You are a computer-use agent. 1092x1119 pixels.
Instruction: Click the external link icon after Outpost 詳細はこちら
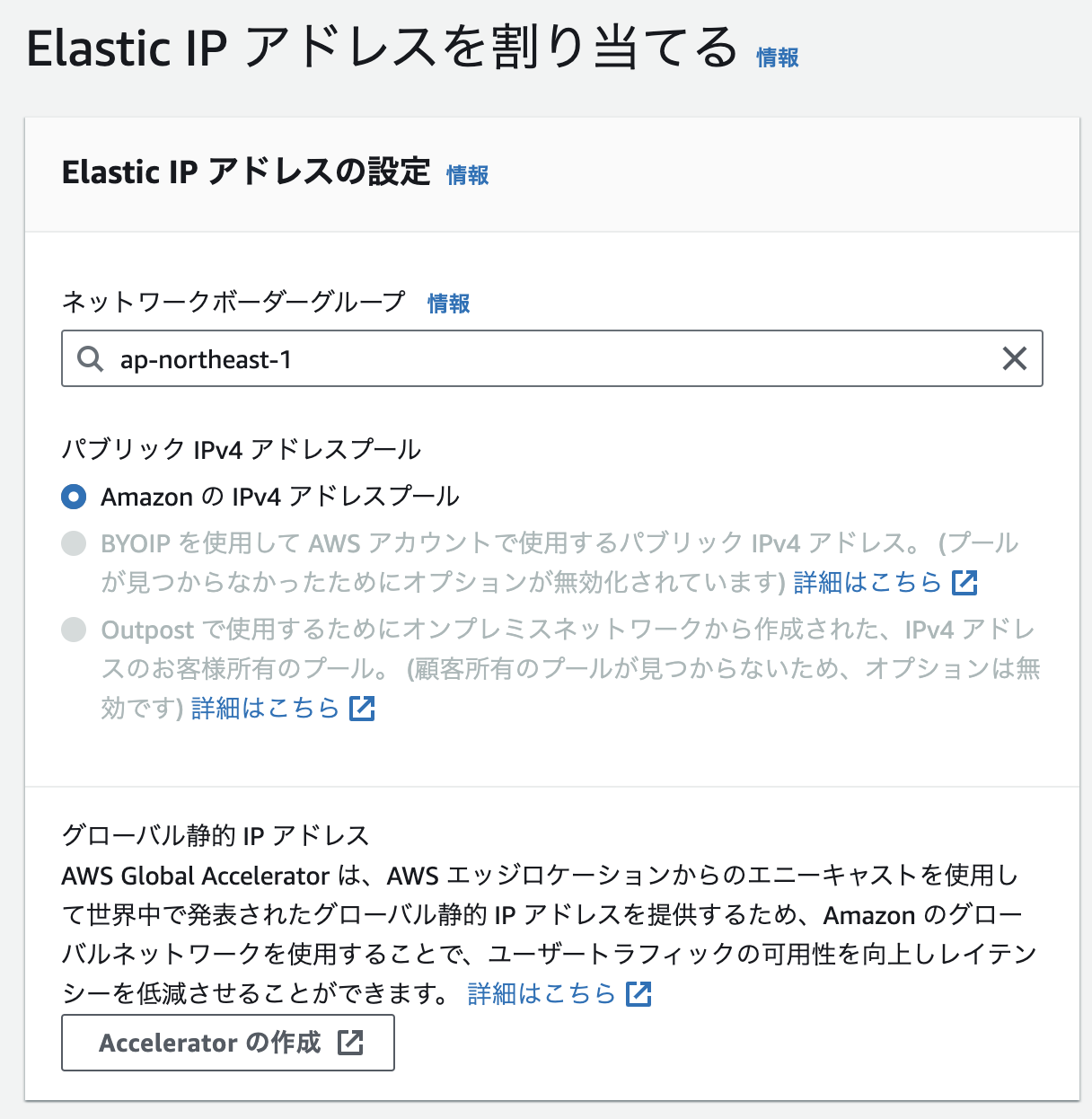click(x=360, y=709)
